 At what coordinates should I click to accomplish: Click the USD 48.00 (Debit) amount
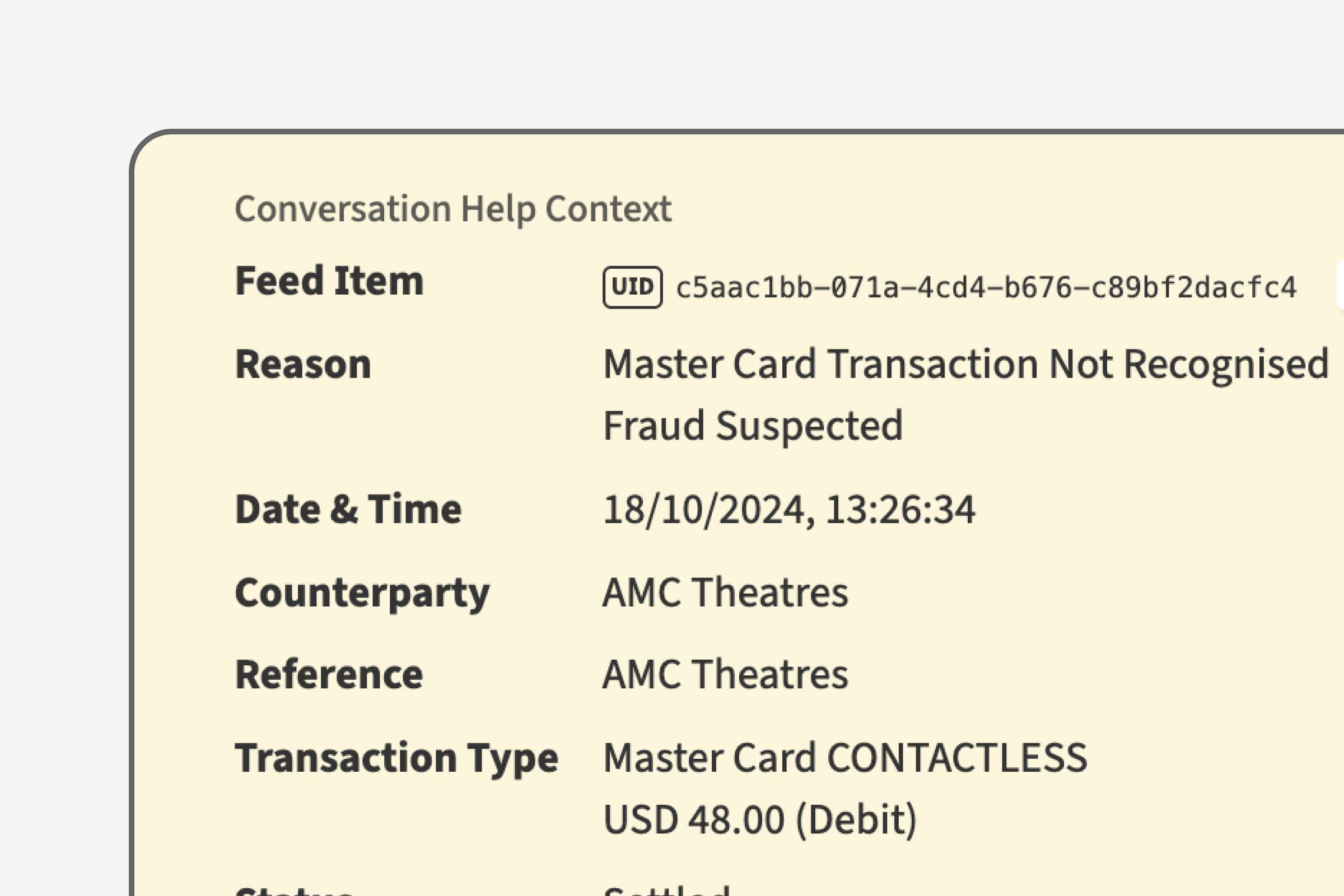(759, 819)
